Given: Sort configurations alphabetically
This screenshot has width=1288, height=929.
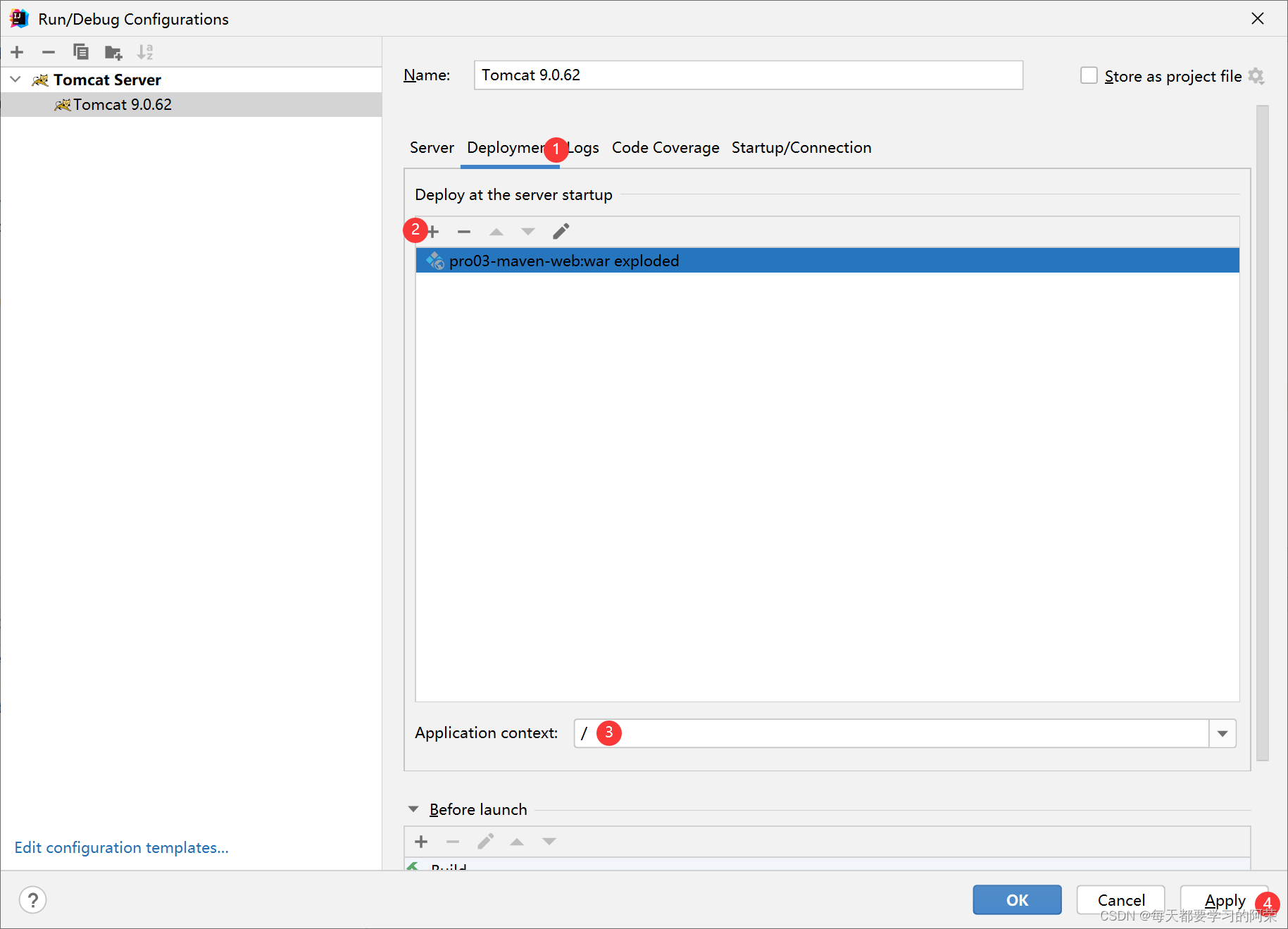Looking at the screenshot, I should [145, 52].
